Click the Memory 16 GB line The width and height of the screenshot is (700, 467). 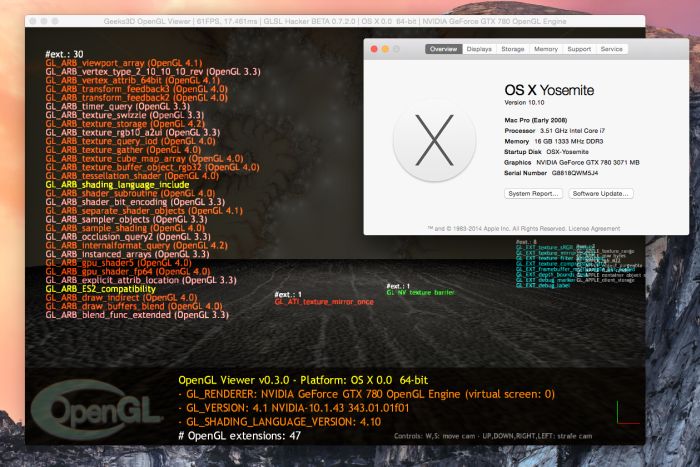[x=554, y=142]
